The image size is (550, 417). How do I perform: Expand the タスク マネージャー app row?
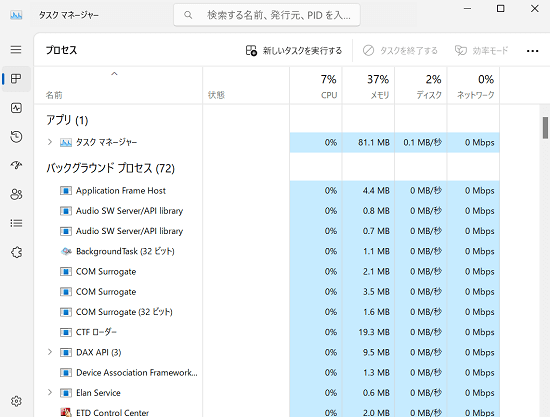tap(50, 142)
